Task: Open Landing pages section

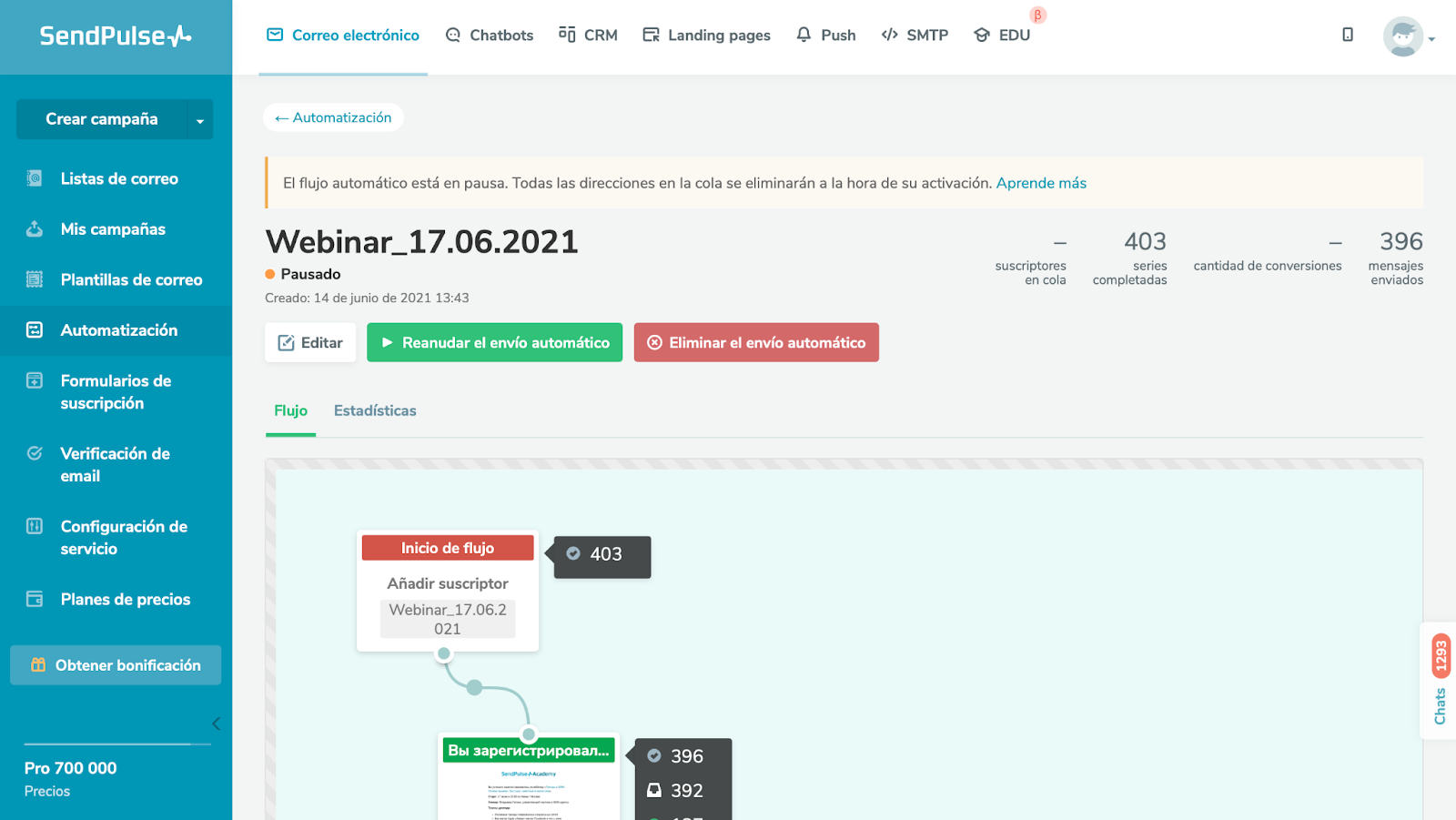Action: (x=706, y=35)
